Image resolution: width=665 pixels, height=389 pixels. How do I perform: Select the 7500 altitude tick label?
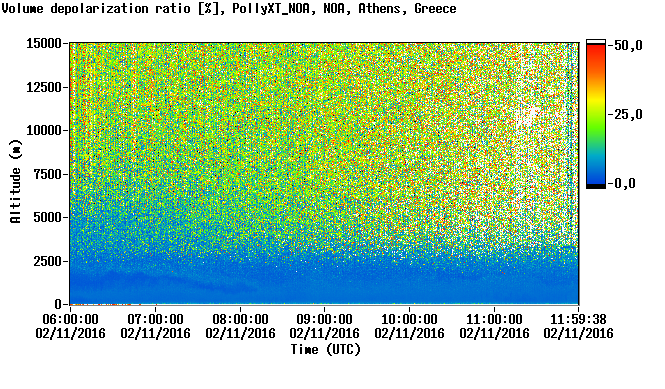coord(47,174)
